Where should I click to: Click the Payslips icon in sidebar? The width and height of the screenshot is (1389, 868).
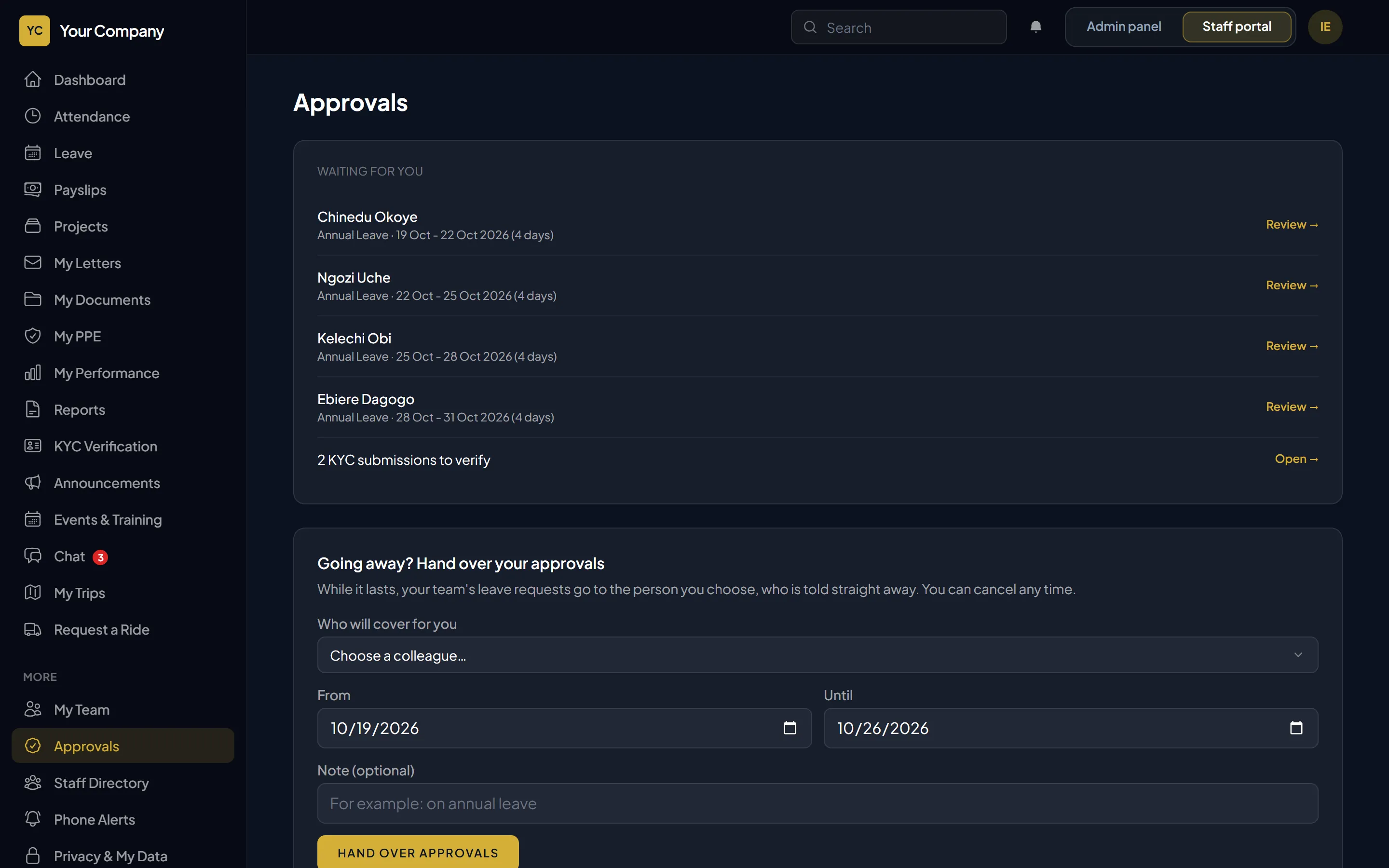tap(33, 190)
